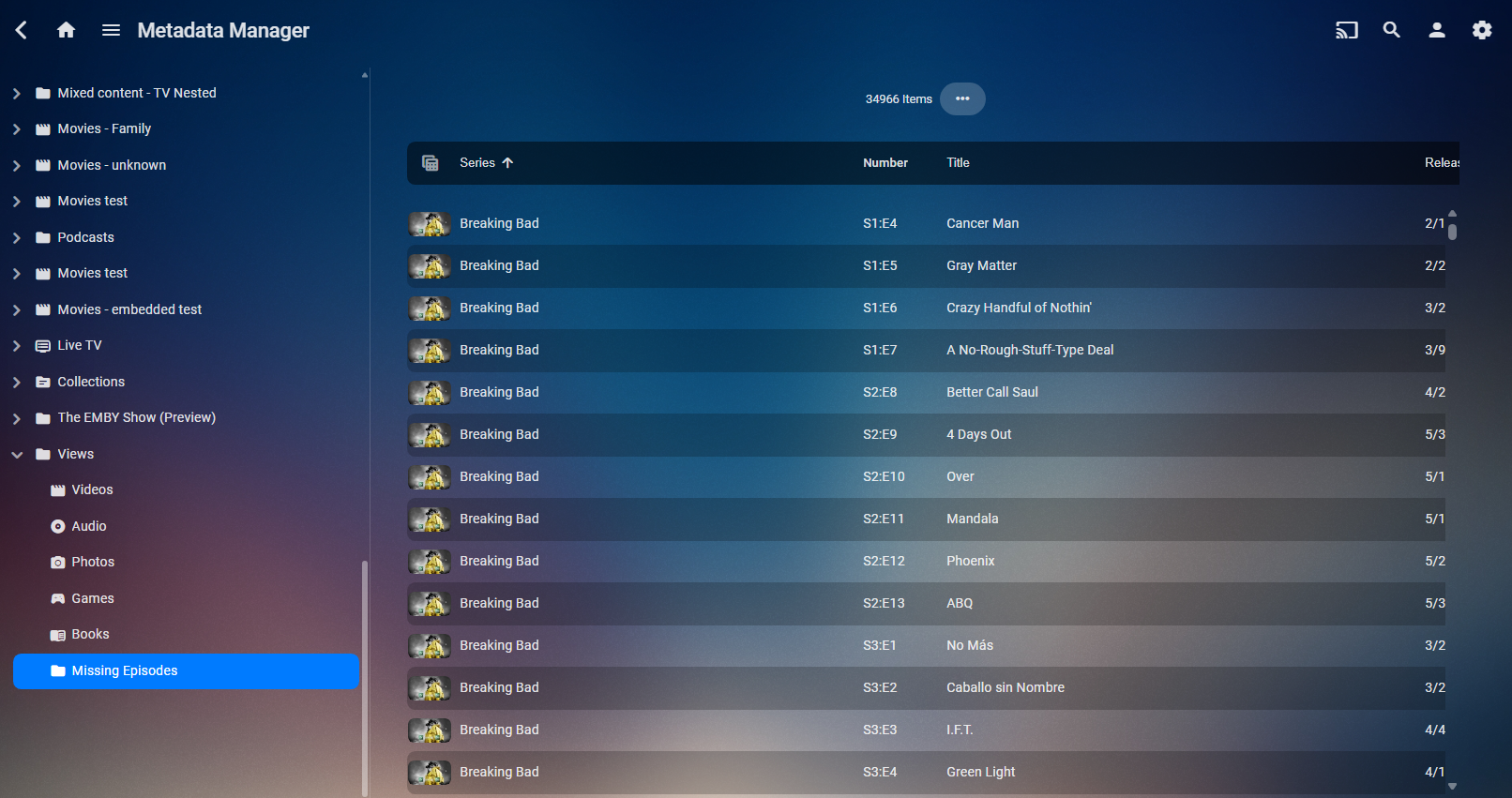Select Movies - unknown in sidebar
Screen dimensions: 1512x798
[112, 165]
